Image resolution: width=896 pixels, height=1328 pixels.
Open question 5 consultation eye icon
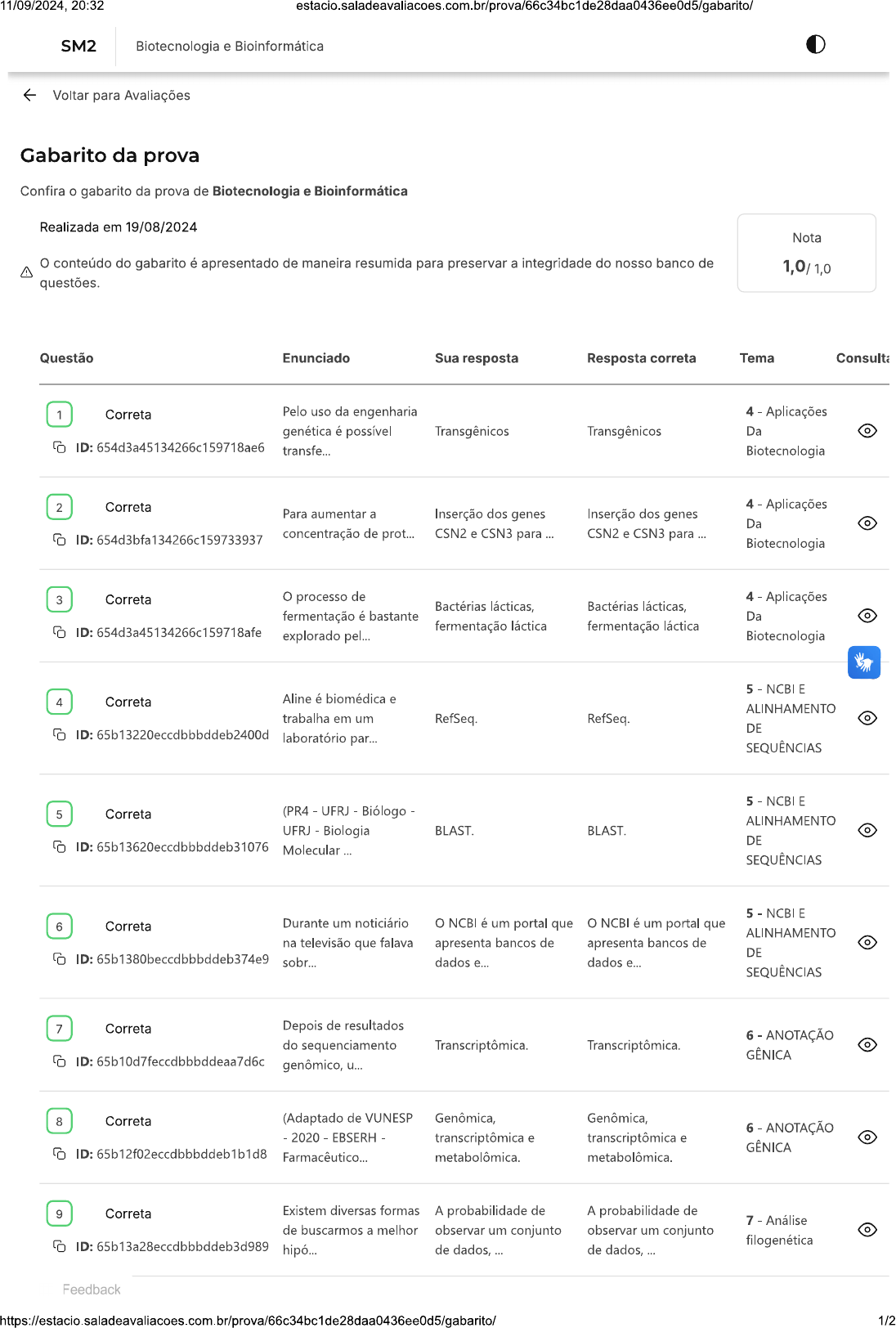[x=867, y=830]
